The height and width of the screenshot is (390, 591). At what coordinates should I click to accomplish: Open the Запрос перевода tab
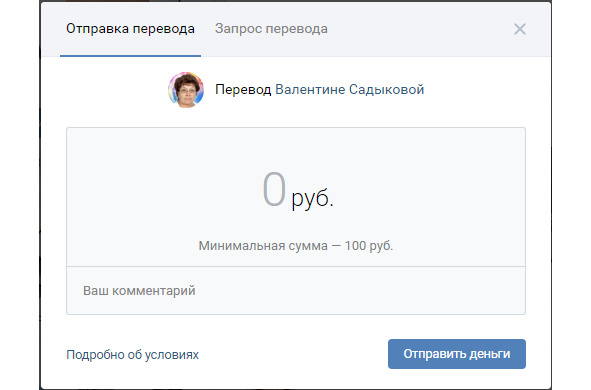[x=271, y=29]
